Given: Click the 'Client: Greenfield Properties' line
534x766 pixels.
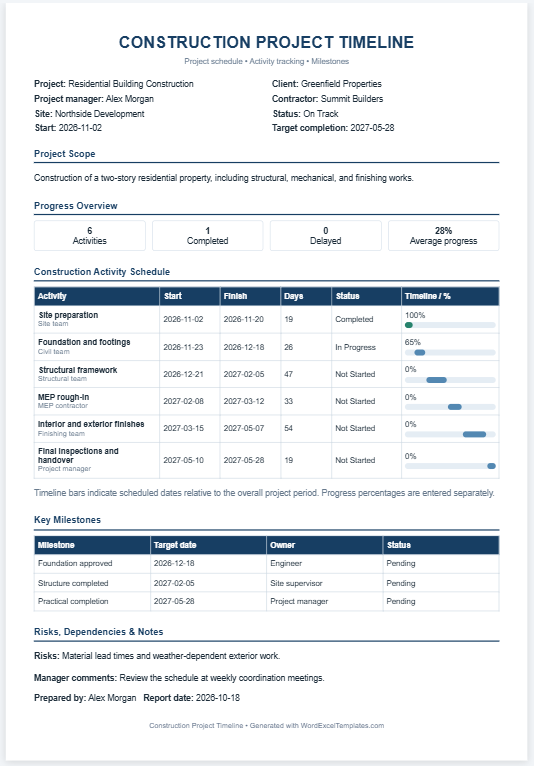Looking at the screenshot, I should (x=327, y=84).
